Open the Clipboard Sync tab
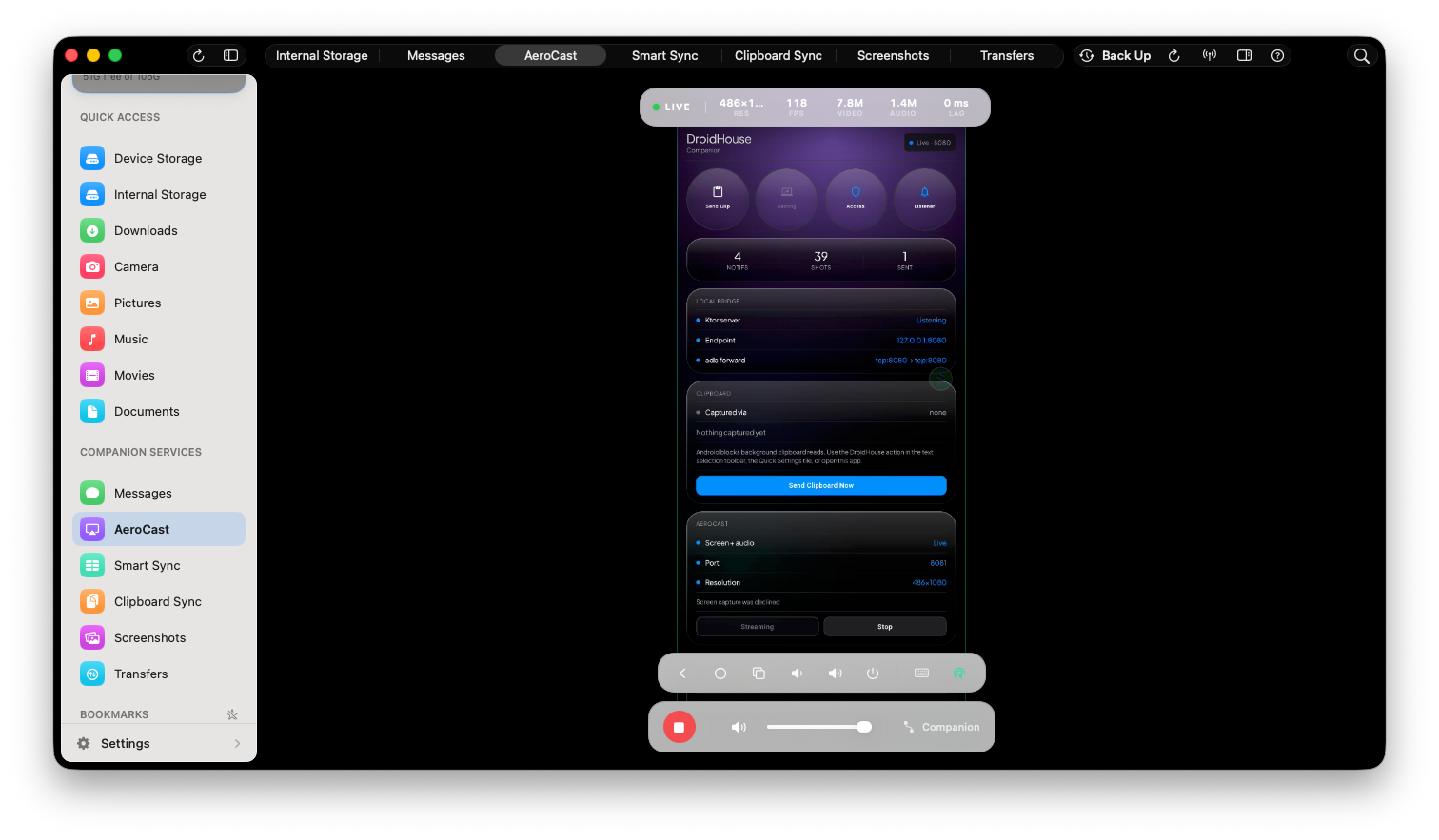 [x=779, y=56]
